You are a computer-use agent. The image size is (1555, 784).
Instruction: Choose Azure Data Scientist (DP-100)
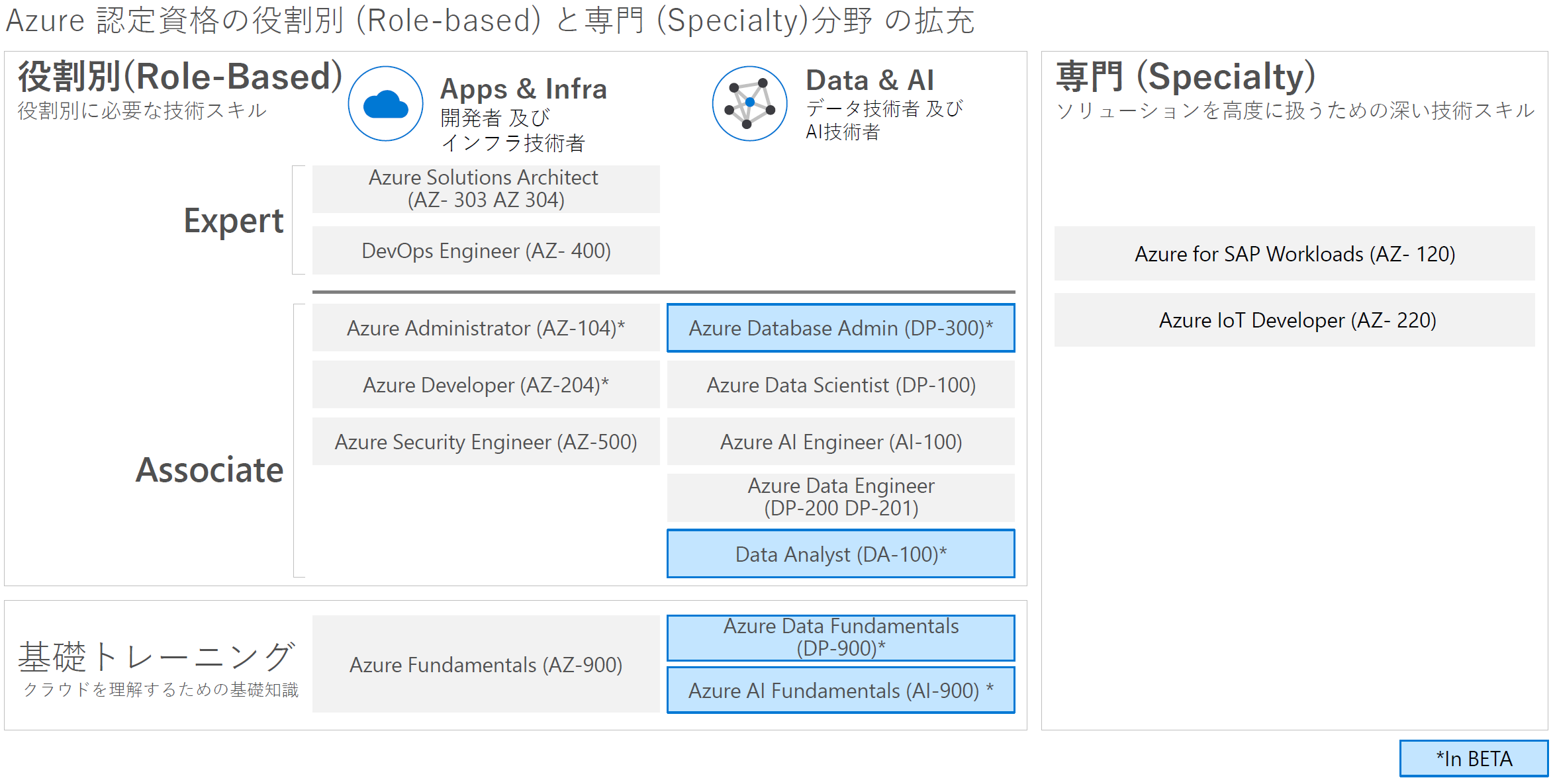pyautogui.click(x=840, y=385)
